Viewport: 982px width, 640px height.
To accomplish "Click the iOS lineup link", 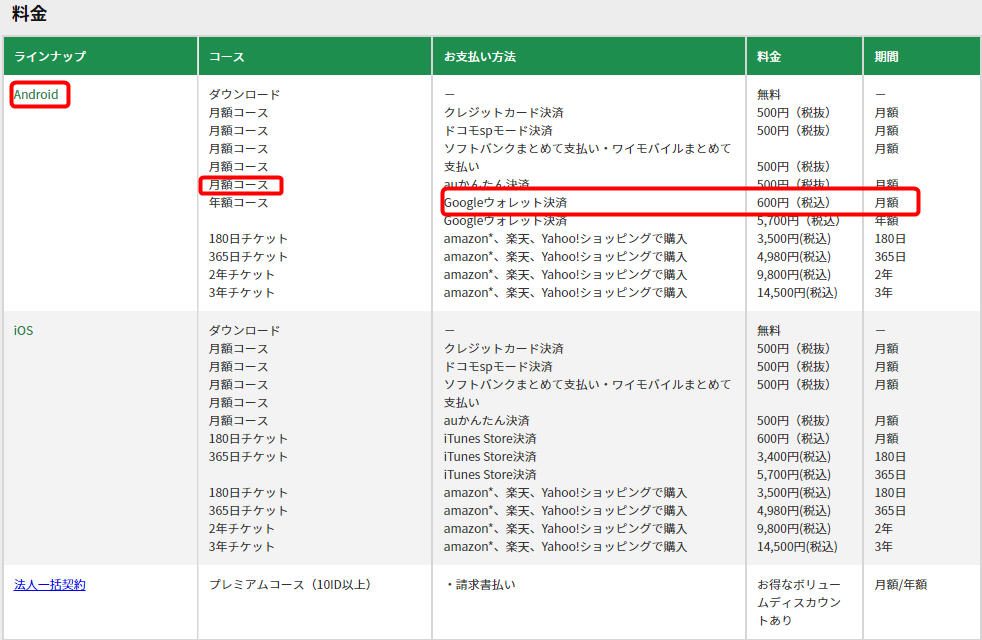I will tap(23, 330).
